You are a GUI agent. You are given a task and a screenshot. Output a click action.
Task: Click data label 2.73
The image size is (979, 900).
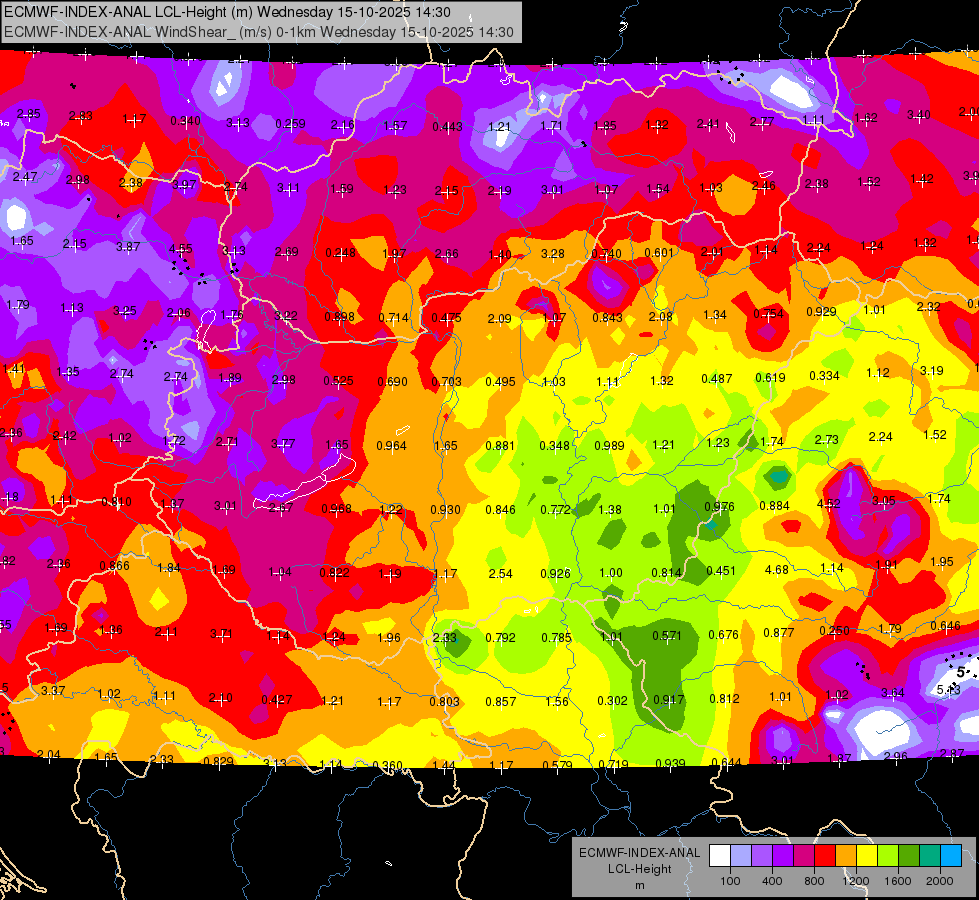(826, 440)
